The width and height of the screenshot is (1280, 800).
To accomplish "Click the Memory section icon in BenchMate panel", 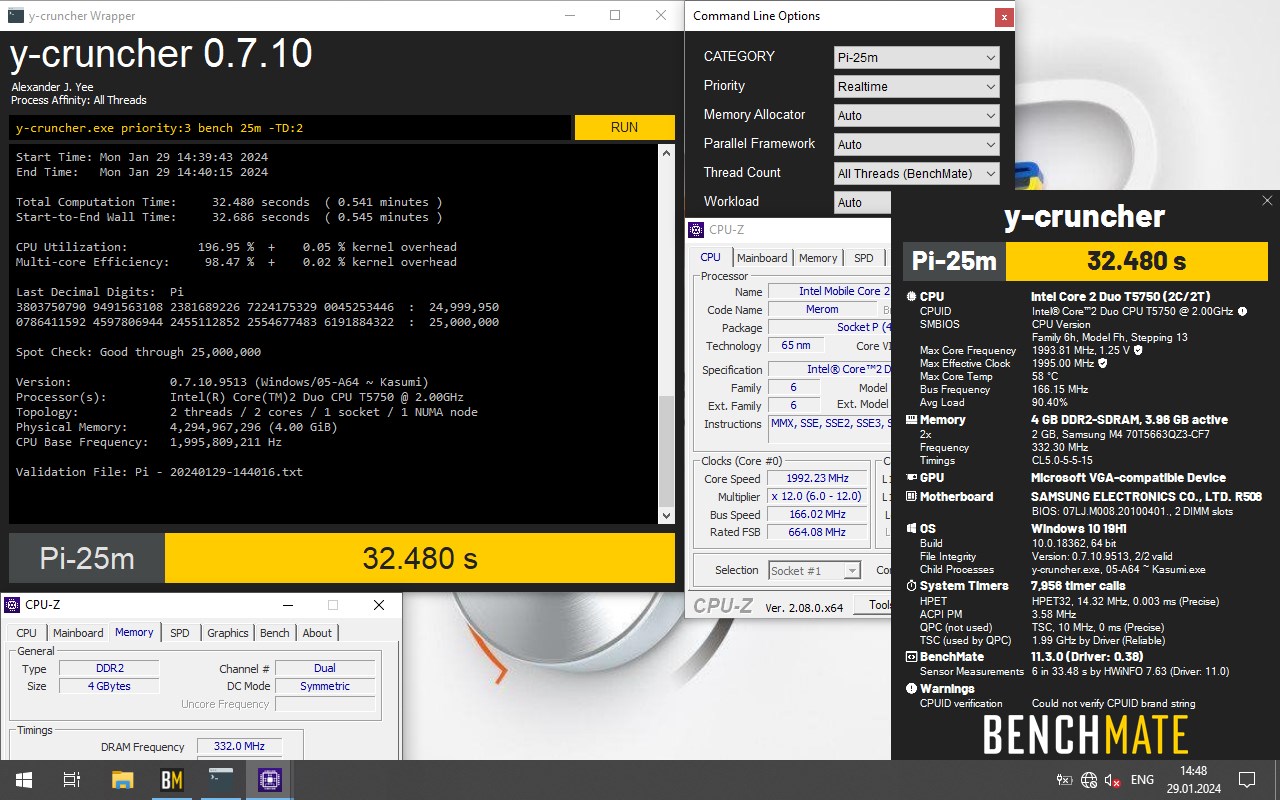I will pos(911,420).
